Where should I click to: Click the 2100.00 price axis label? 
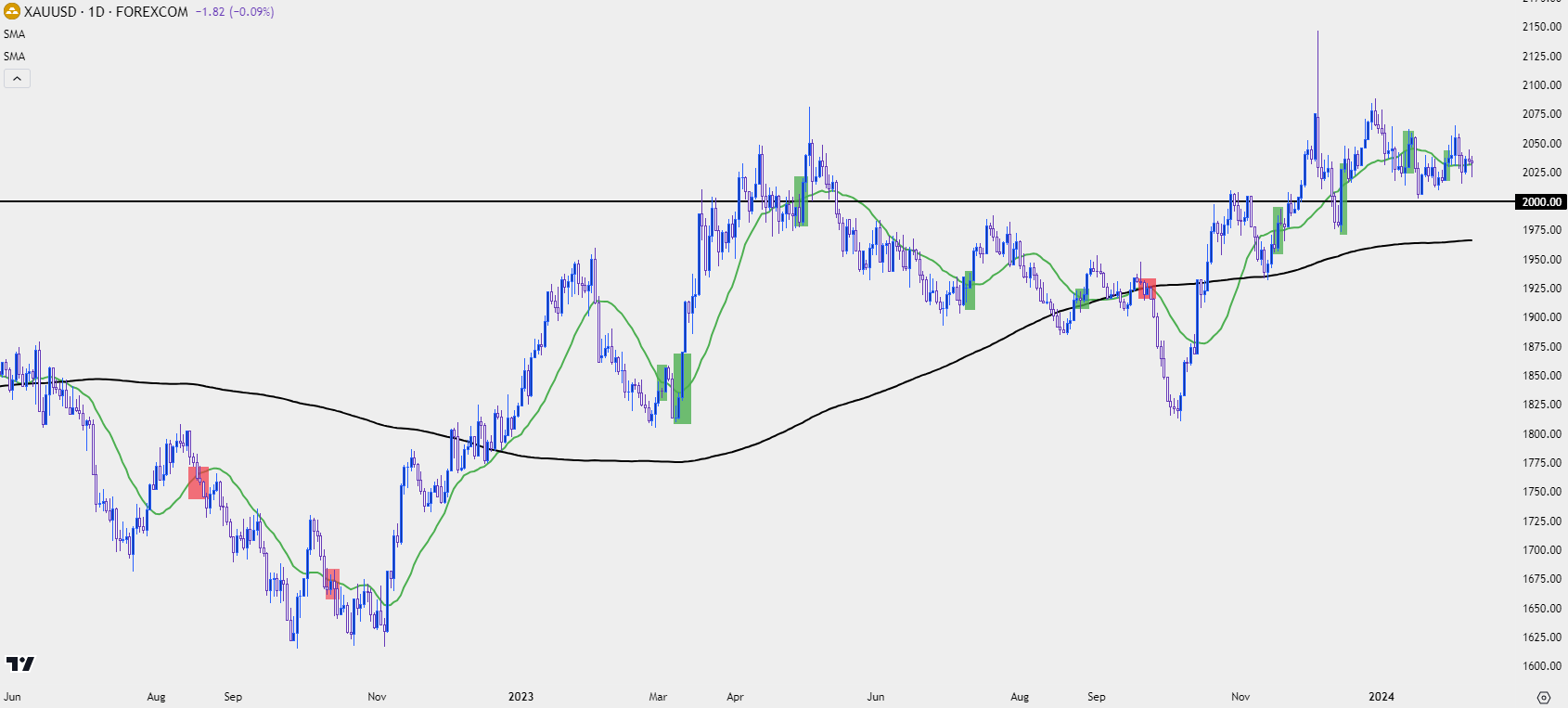click(1541, 85)
